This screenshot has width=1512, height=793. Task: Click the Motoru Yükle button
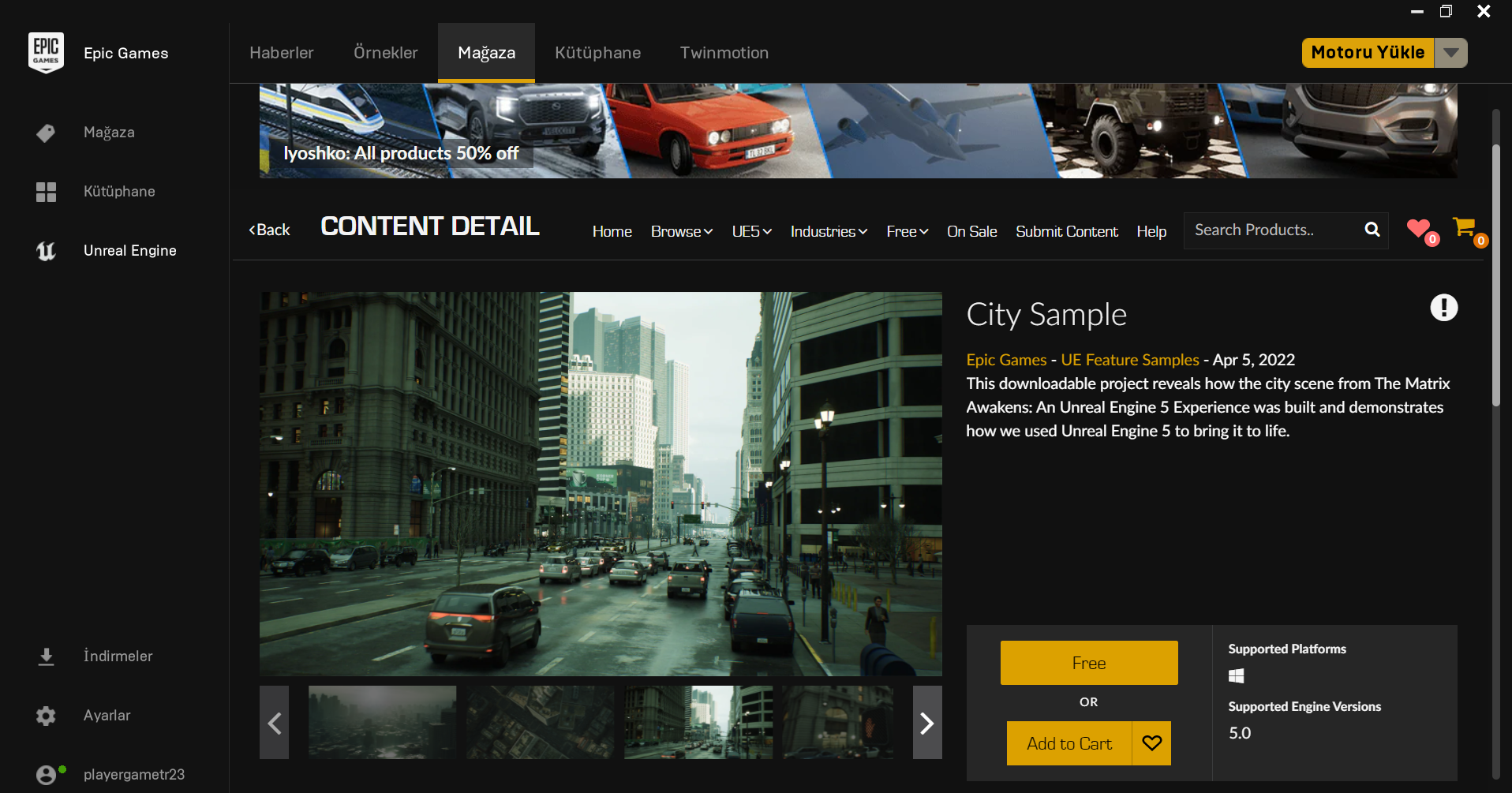coord(1368,53)
